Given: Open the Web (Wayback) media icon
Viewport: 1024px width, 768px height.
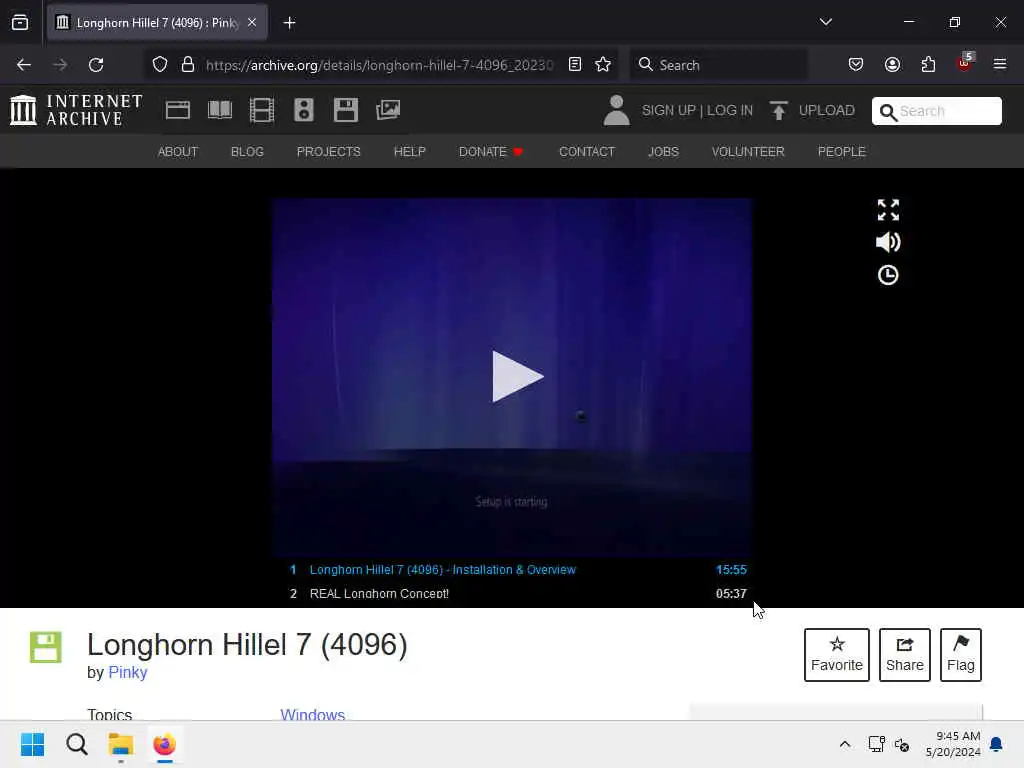Looking at the screenshot, I should (x=178, y=110).
